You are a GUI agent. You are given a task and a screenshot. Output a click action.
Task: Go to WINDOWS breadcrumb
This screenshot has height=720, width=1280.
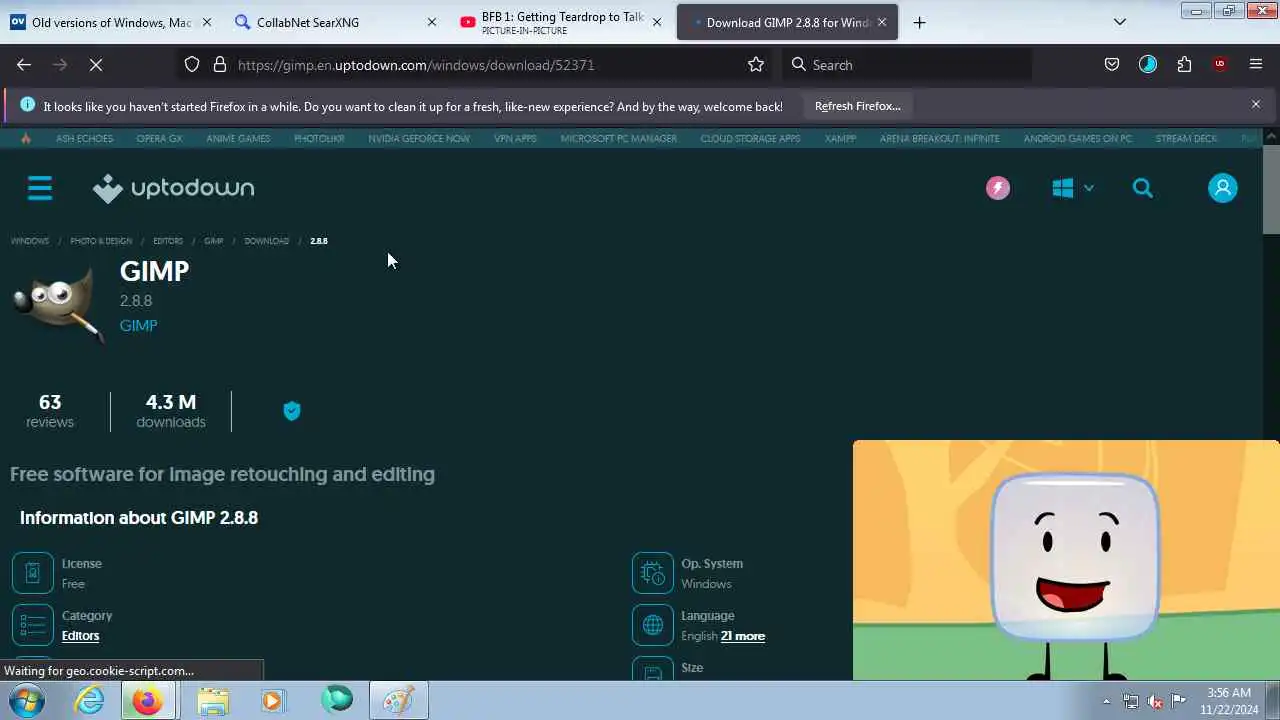[x=29, y=241]
